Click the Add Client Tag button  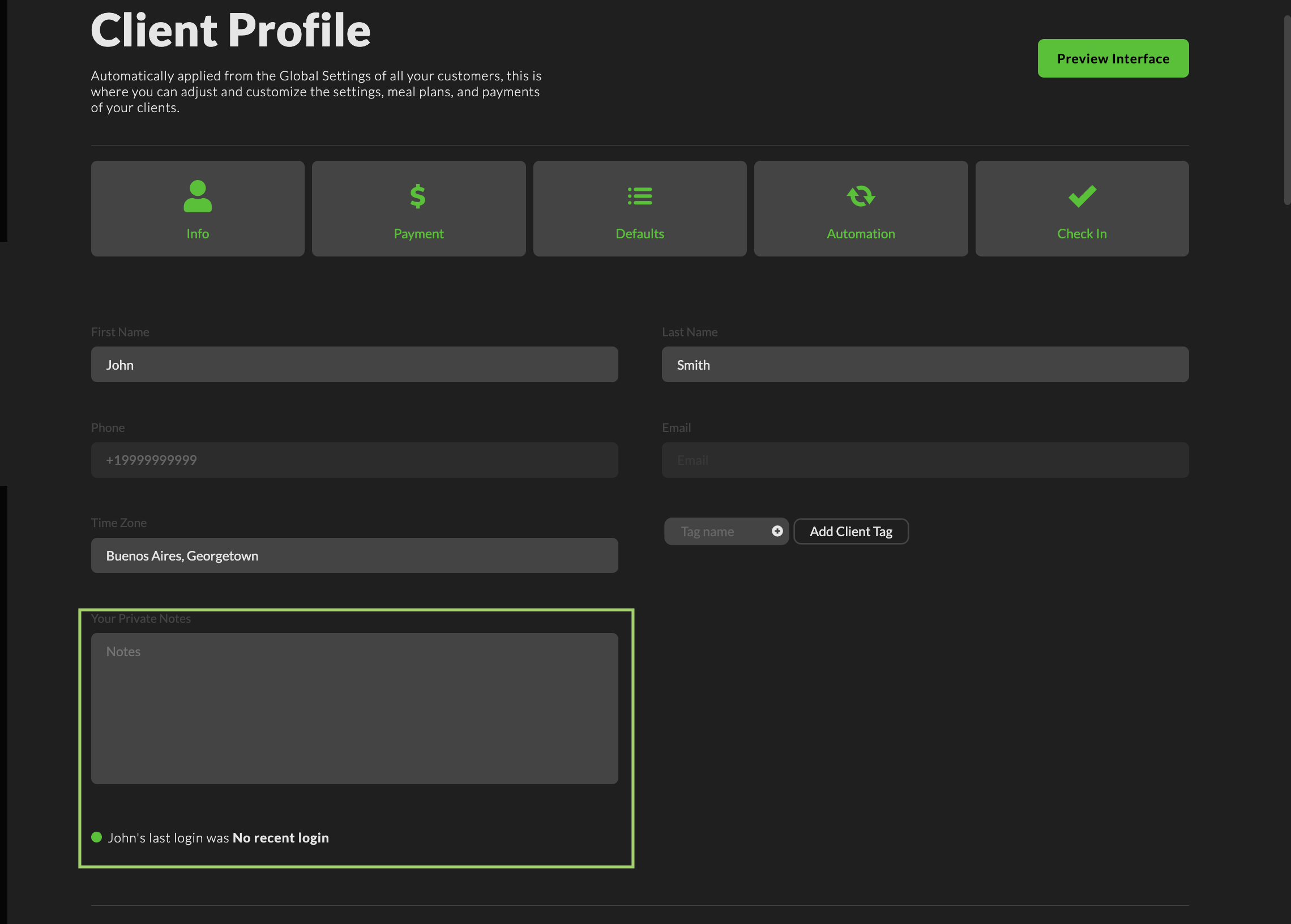[850, 532]
